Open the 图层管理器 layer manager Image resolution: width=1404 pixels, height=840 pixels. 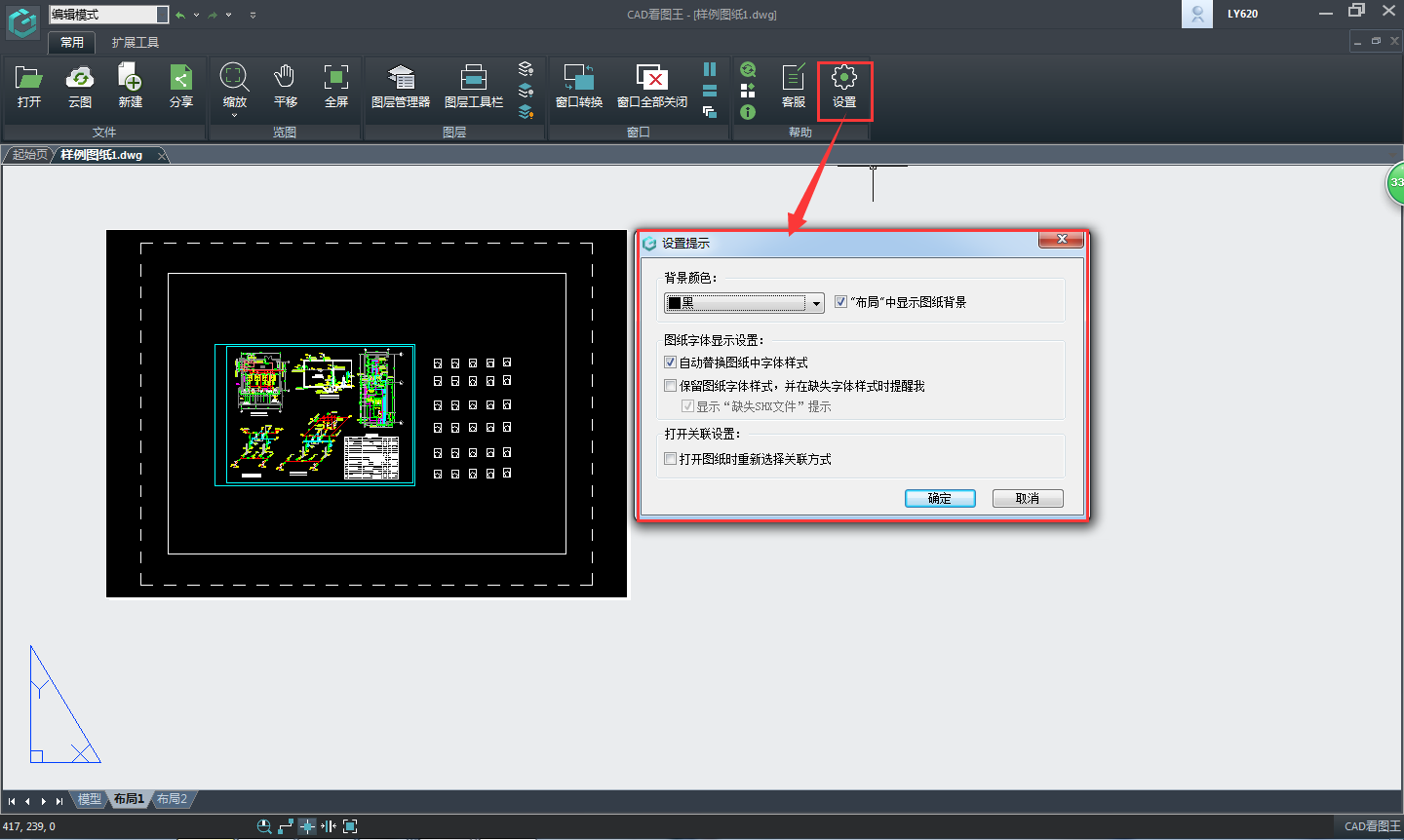400,86
